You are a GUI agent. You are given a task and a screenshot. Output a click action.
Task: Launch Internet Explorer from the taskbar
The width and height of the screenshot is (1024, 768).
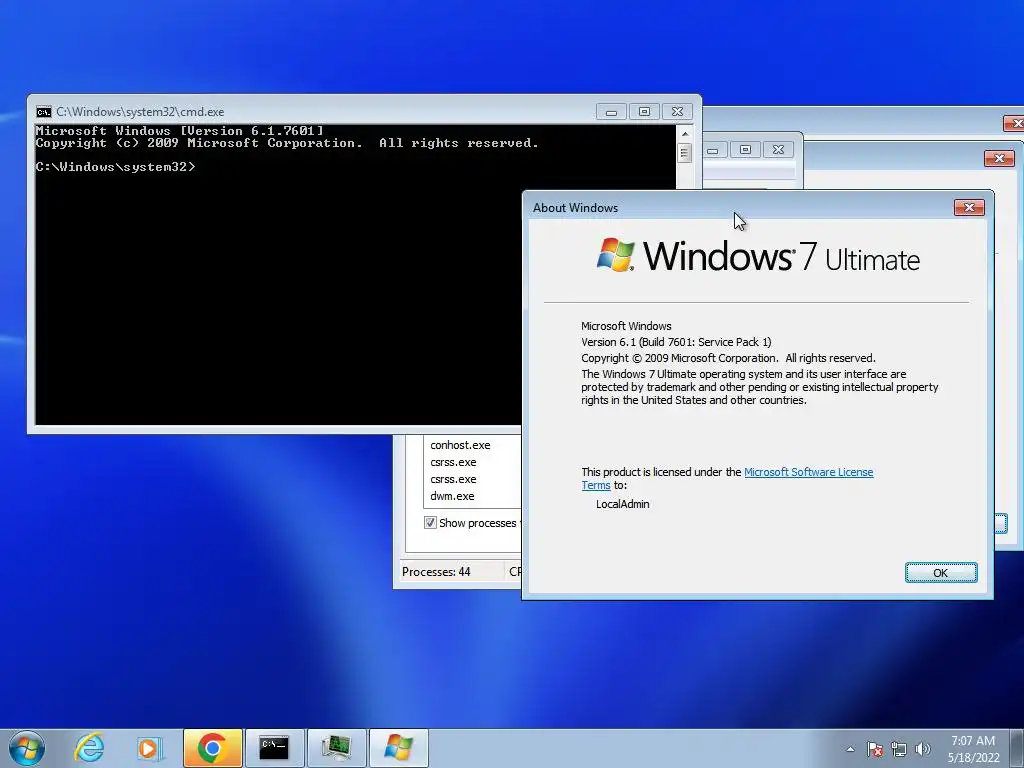point(89,748)
